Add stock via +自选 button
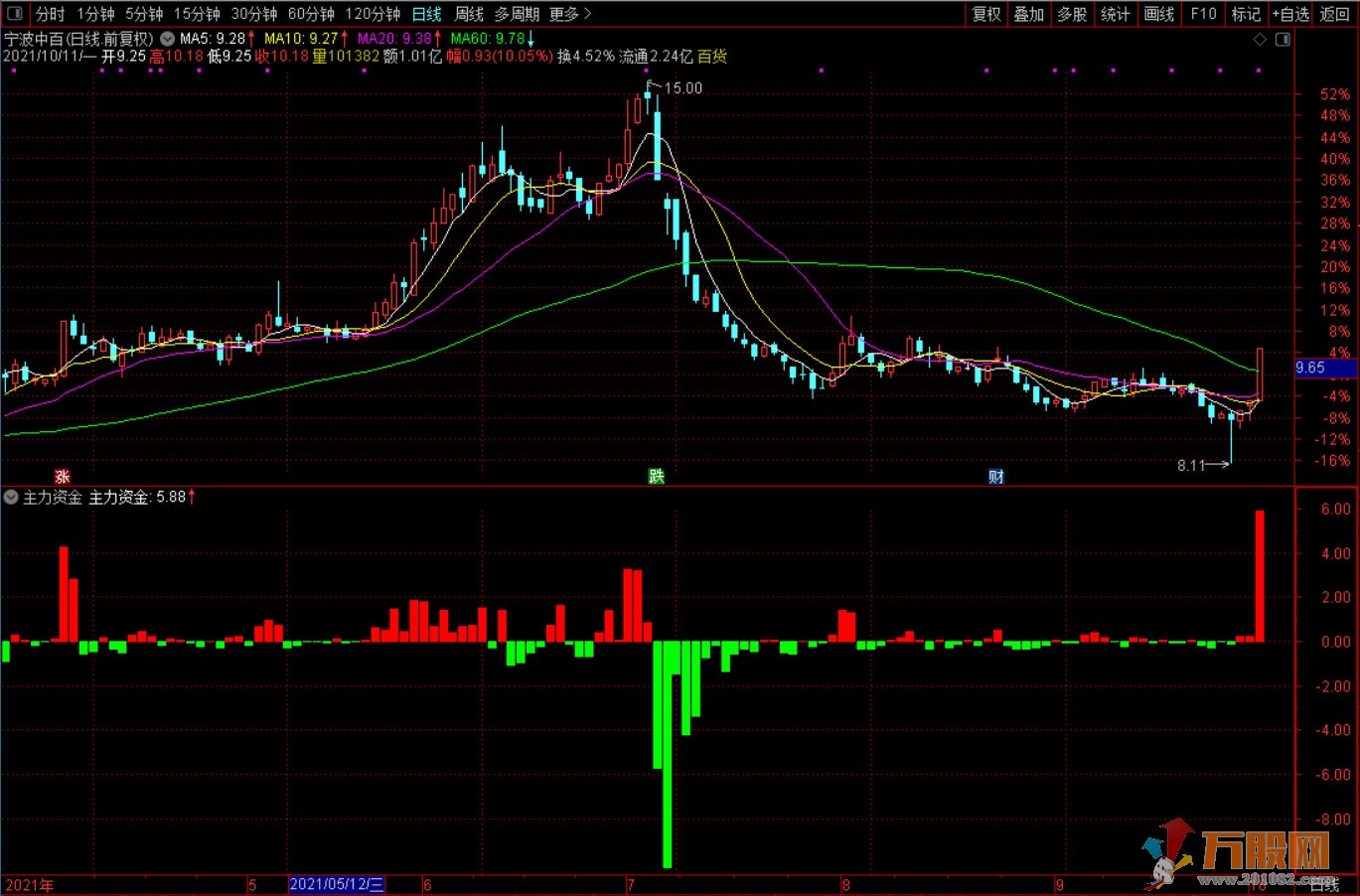This screenshot has width=1360, height=896. (x=1288, y=14)
